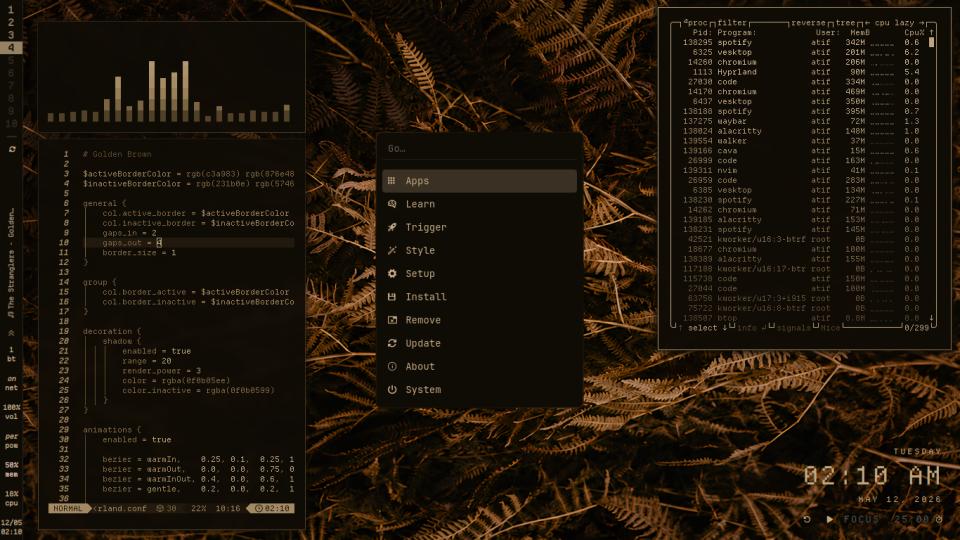Click the btop process list scrollbar handle
The width and height of the screenshot is (960, 540).
(931, 42)
